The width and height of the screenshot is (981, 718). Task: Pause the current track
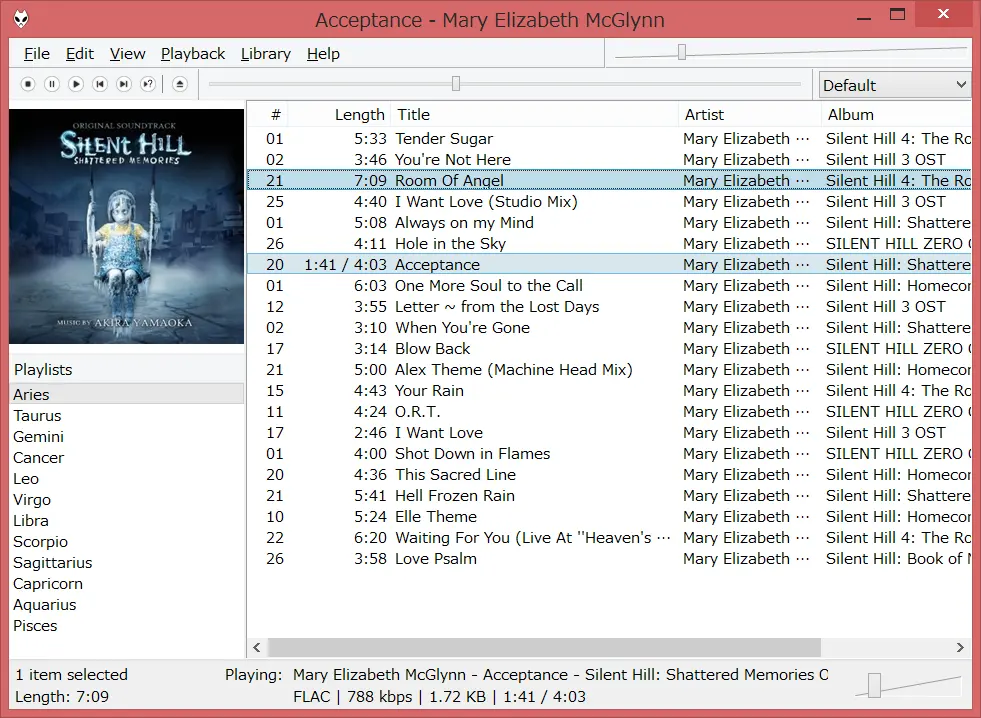[52, 84]
